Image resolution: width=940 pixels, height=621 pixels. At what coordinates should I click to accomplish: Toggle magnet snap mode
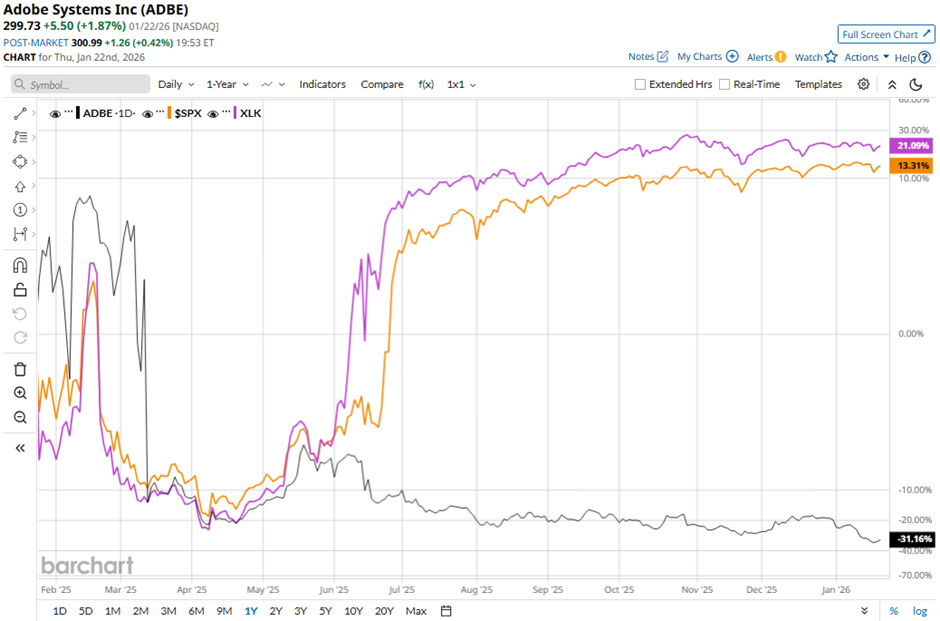point(20,265)
